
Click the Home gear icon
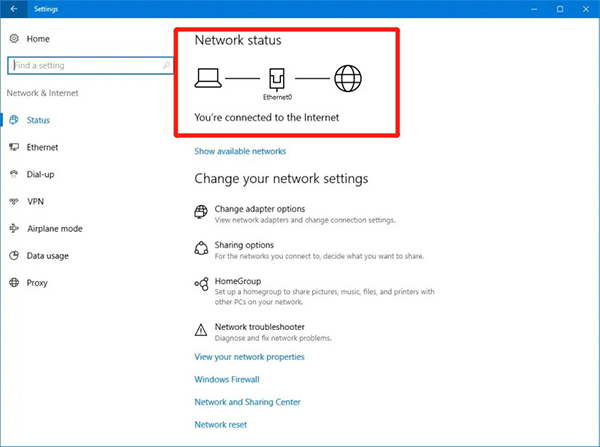(x=14, y=38)
